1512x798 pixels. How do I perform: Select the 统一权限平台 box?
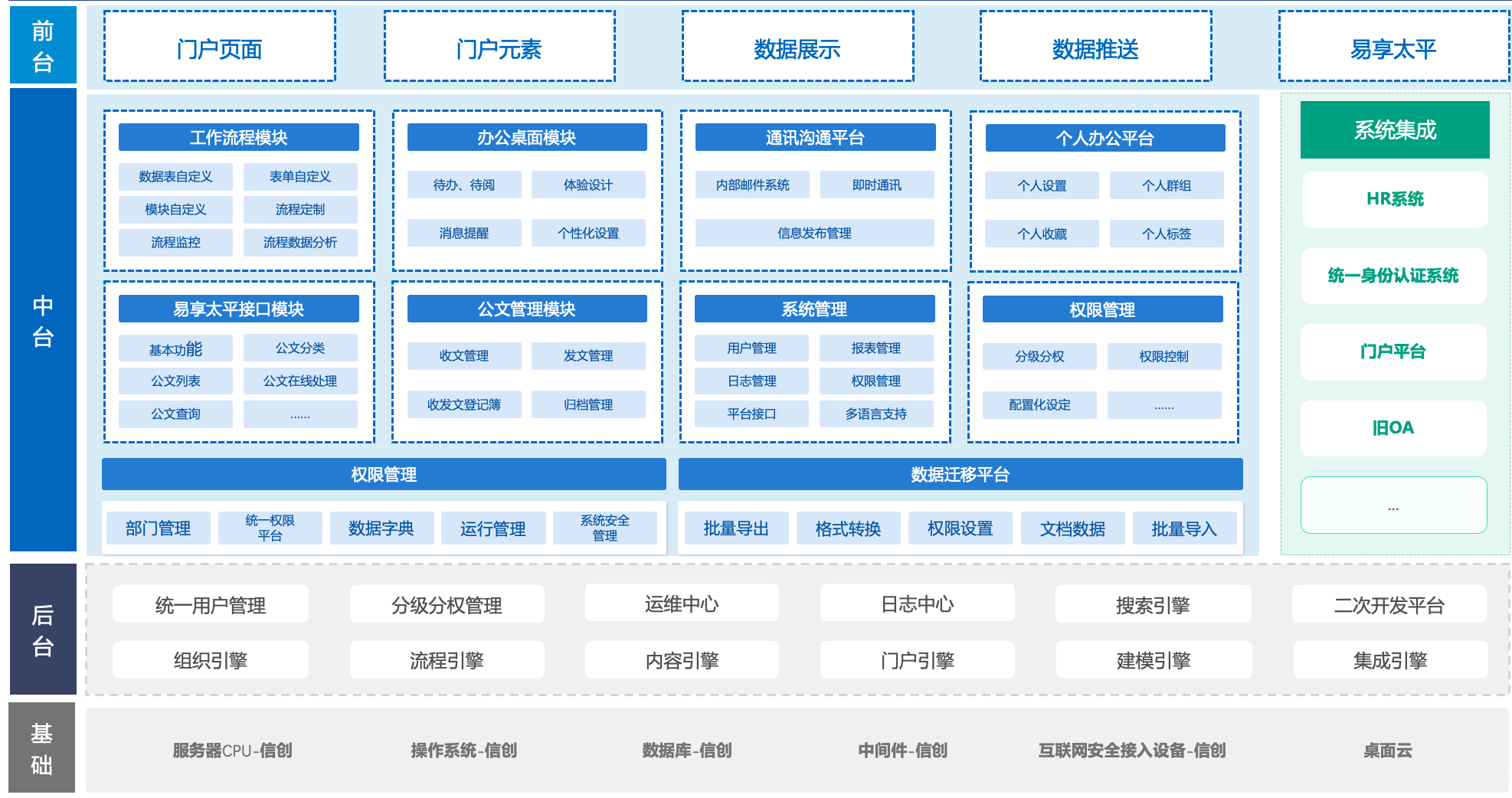coord(270,528)
